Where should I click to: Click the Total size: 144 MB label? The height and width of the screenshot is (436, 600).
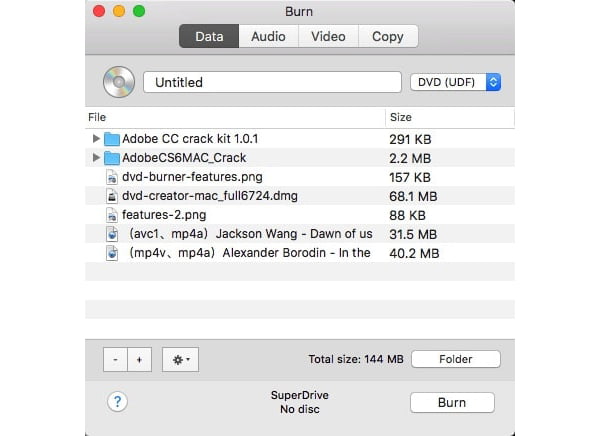356,359
